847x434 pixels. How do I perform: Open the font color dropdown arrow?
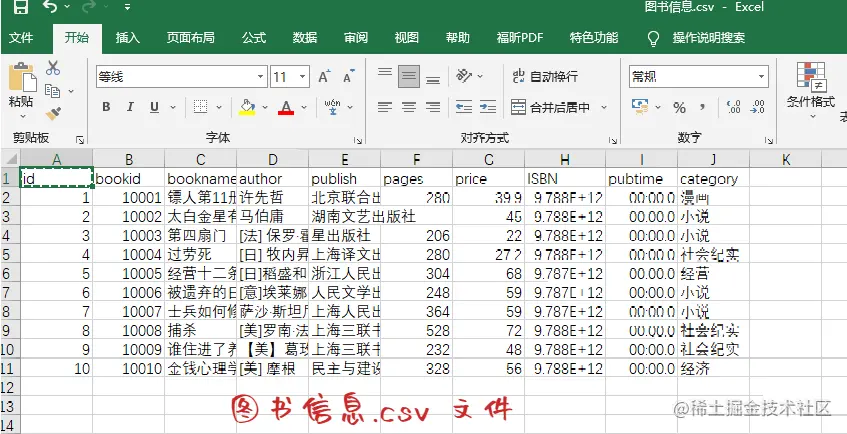point(304,108)
